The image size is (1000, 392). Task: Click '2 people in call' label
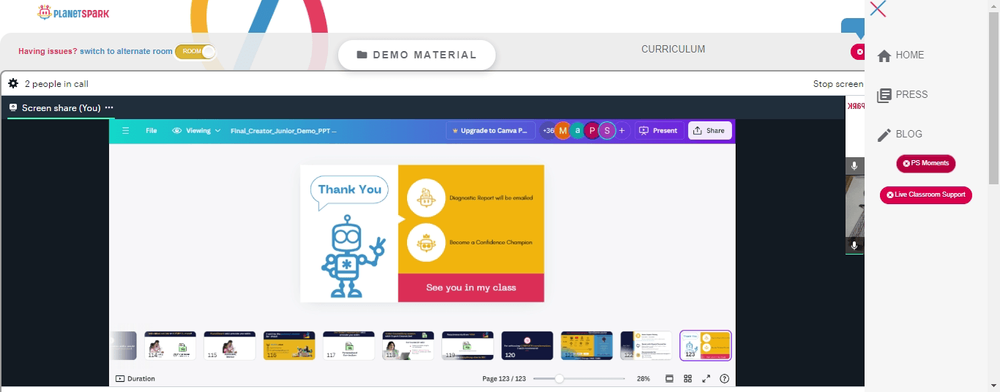pyautogui.click(x=56, y=83)
